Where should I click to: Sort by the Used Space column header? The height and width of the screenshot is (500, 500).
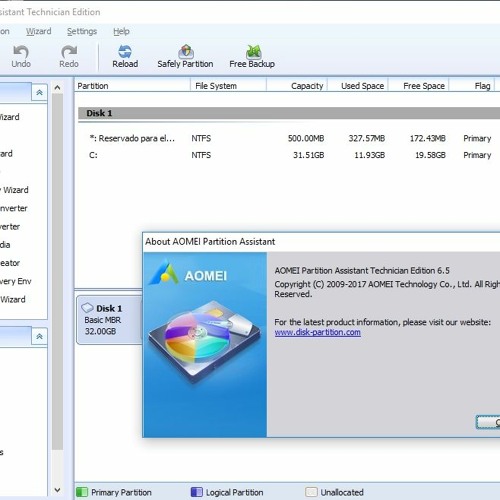click(358, 86)
